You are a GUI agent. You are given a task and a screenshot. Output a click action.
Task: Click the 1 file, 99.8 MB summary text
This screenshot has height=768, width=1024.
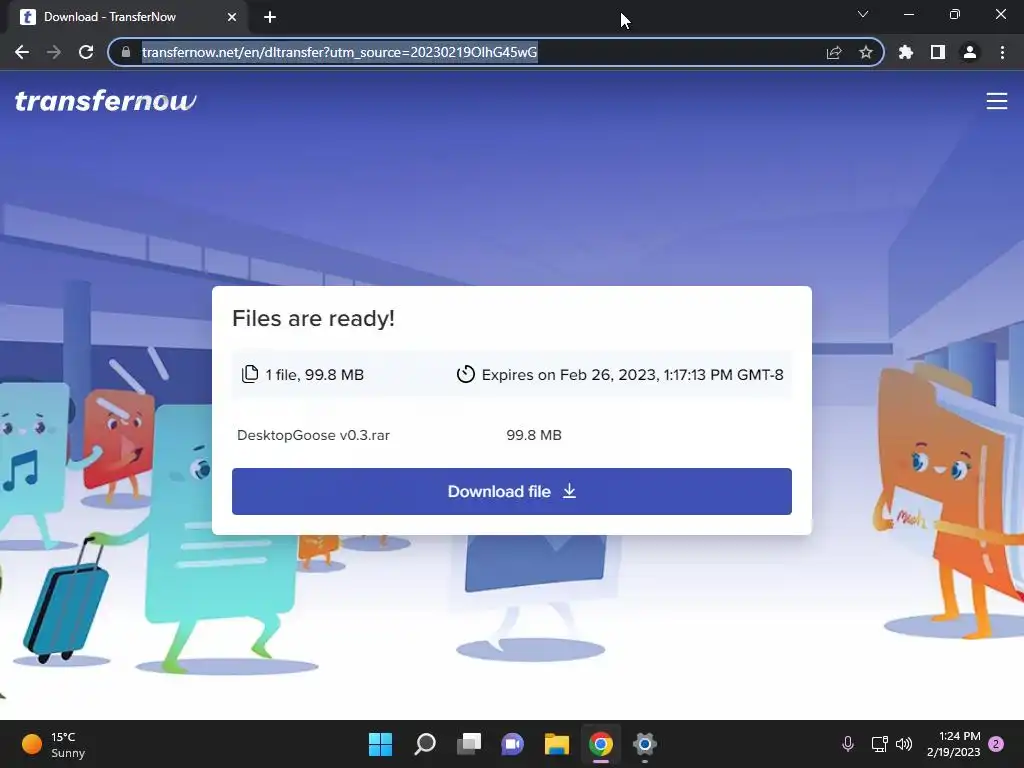314,375
